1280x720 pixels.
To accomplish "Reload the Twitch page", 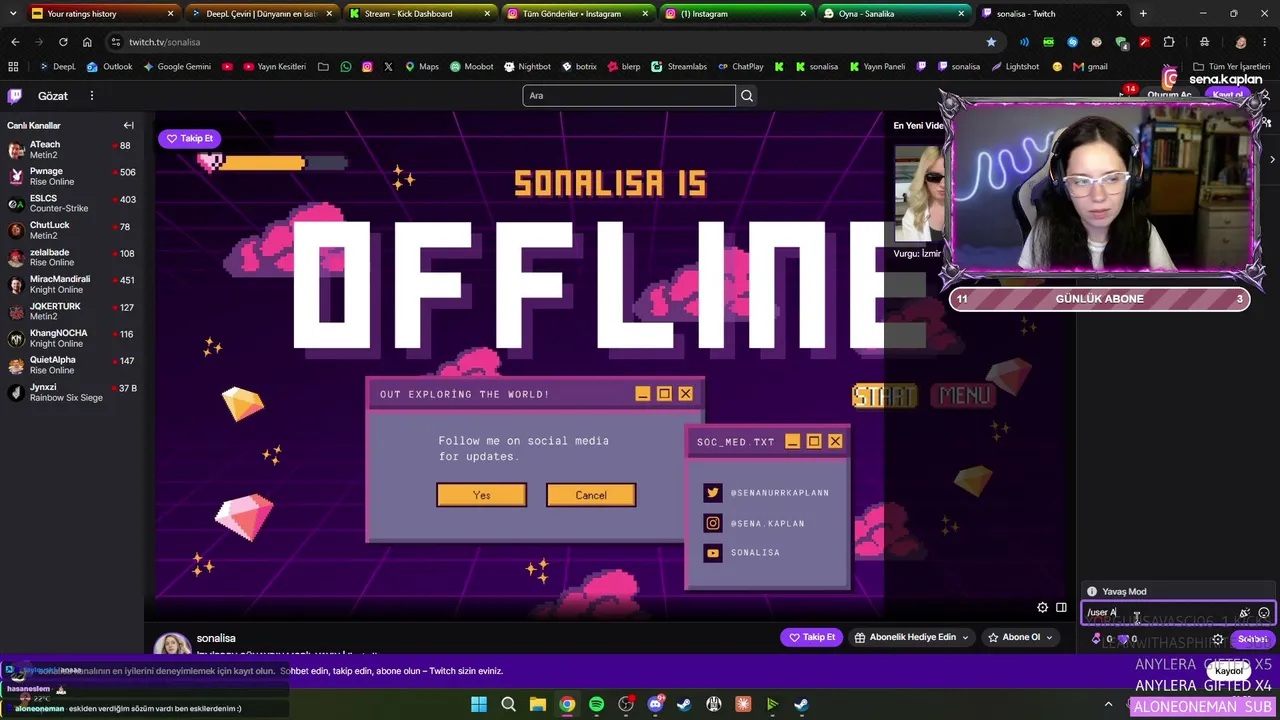I will (63, 42).
